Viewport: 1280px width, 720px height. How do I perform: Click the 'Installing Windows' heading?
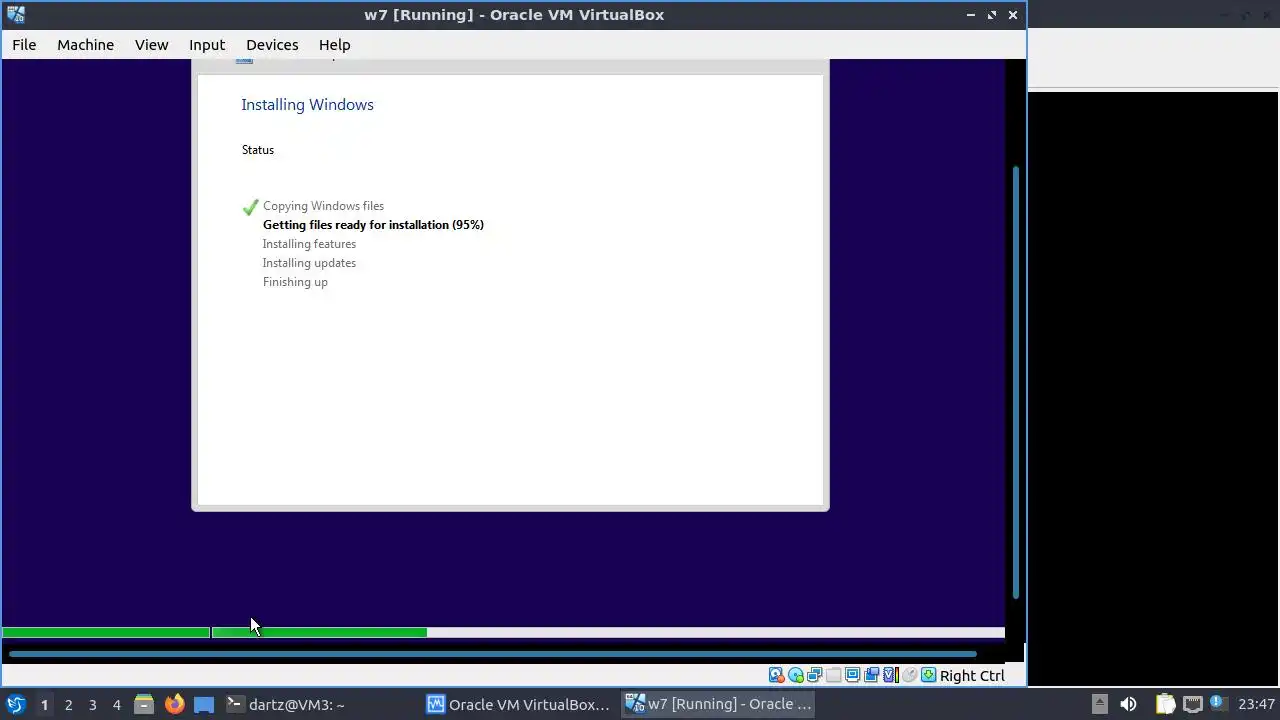pos(307,105)
